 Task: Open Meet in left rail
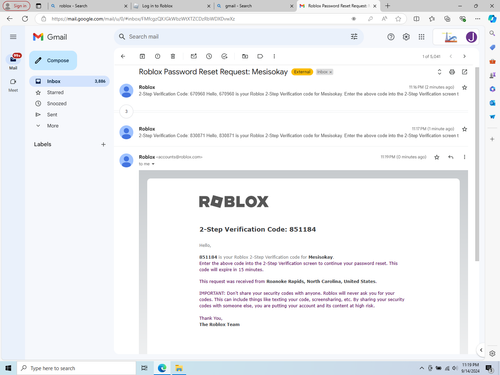(x=13, y=85)
